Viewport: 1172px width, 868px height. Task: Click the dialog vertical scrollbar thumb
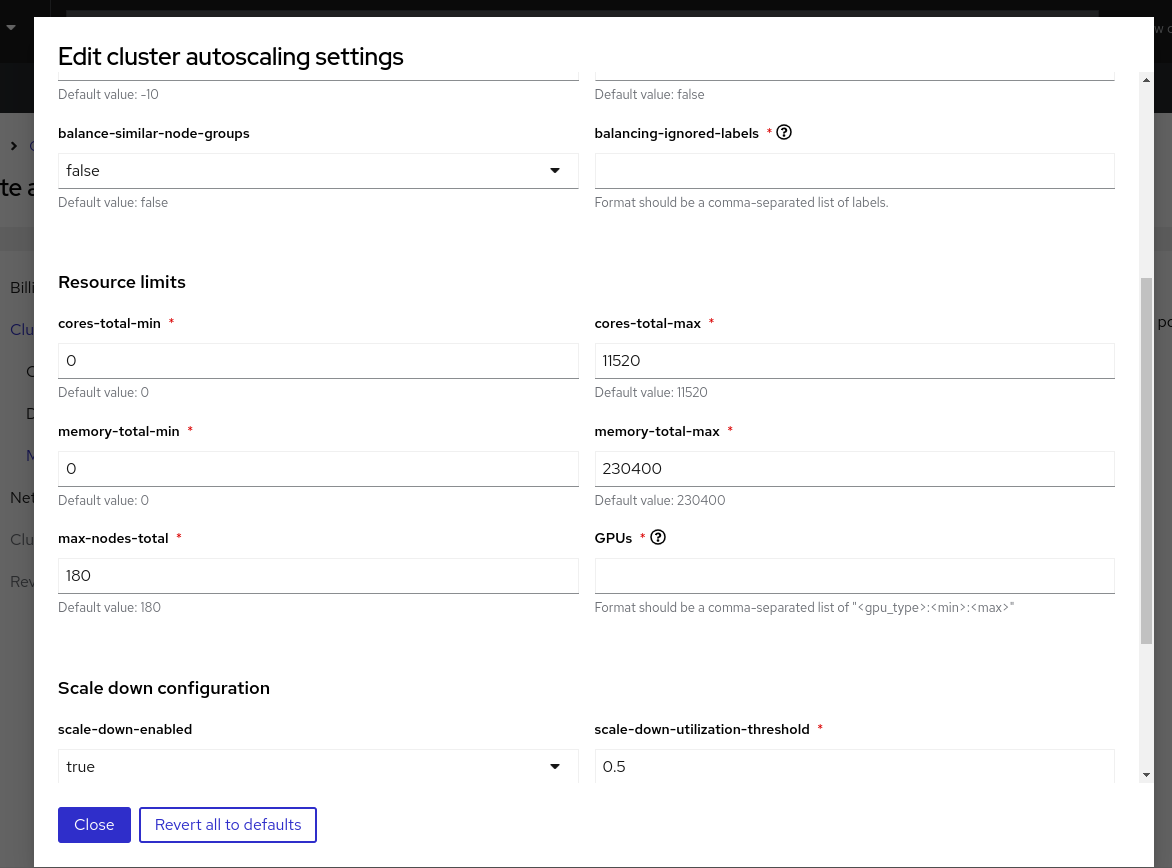(x=1146, y=460)
